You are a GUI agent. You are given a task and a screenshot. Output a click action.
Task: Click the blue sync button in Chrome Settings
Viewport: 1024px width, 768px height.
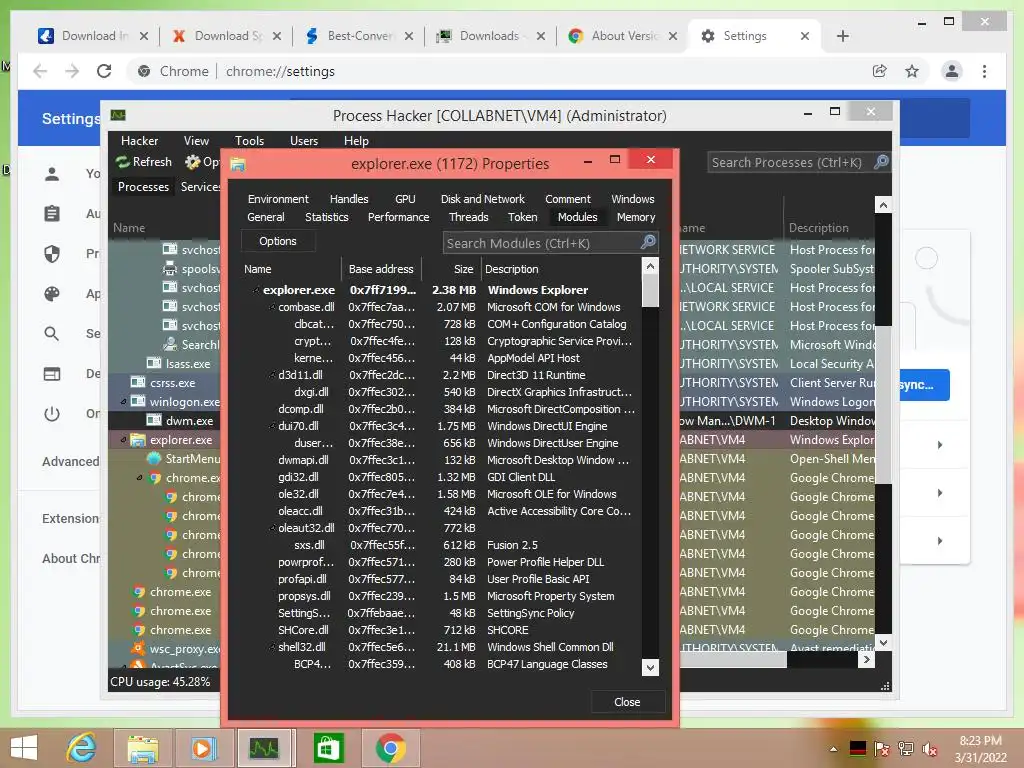924,385
